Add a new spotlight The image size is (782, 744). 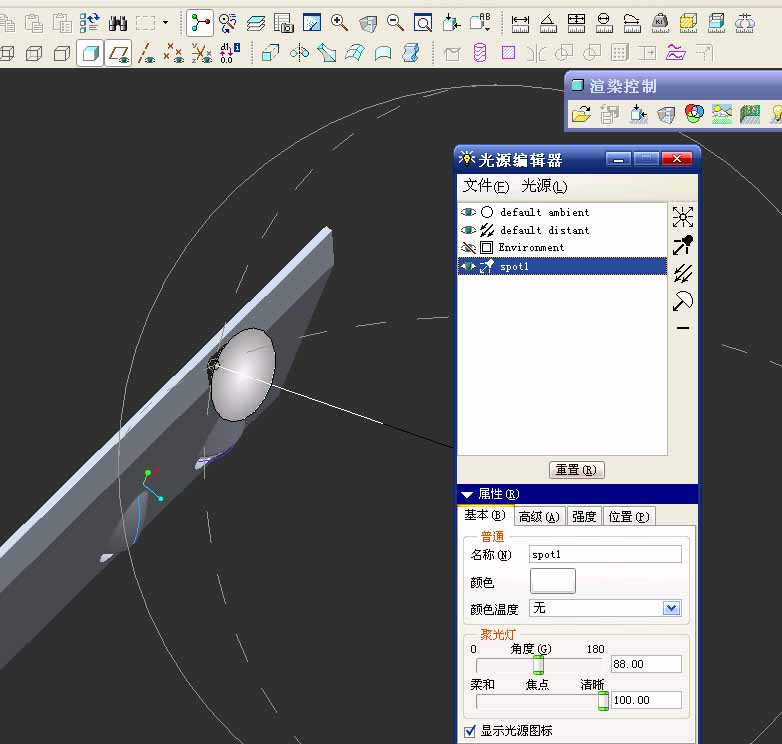(x=683, y=245)
